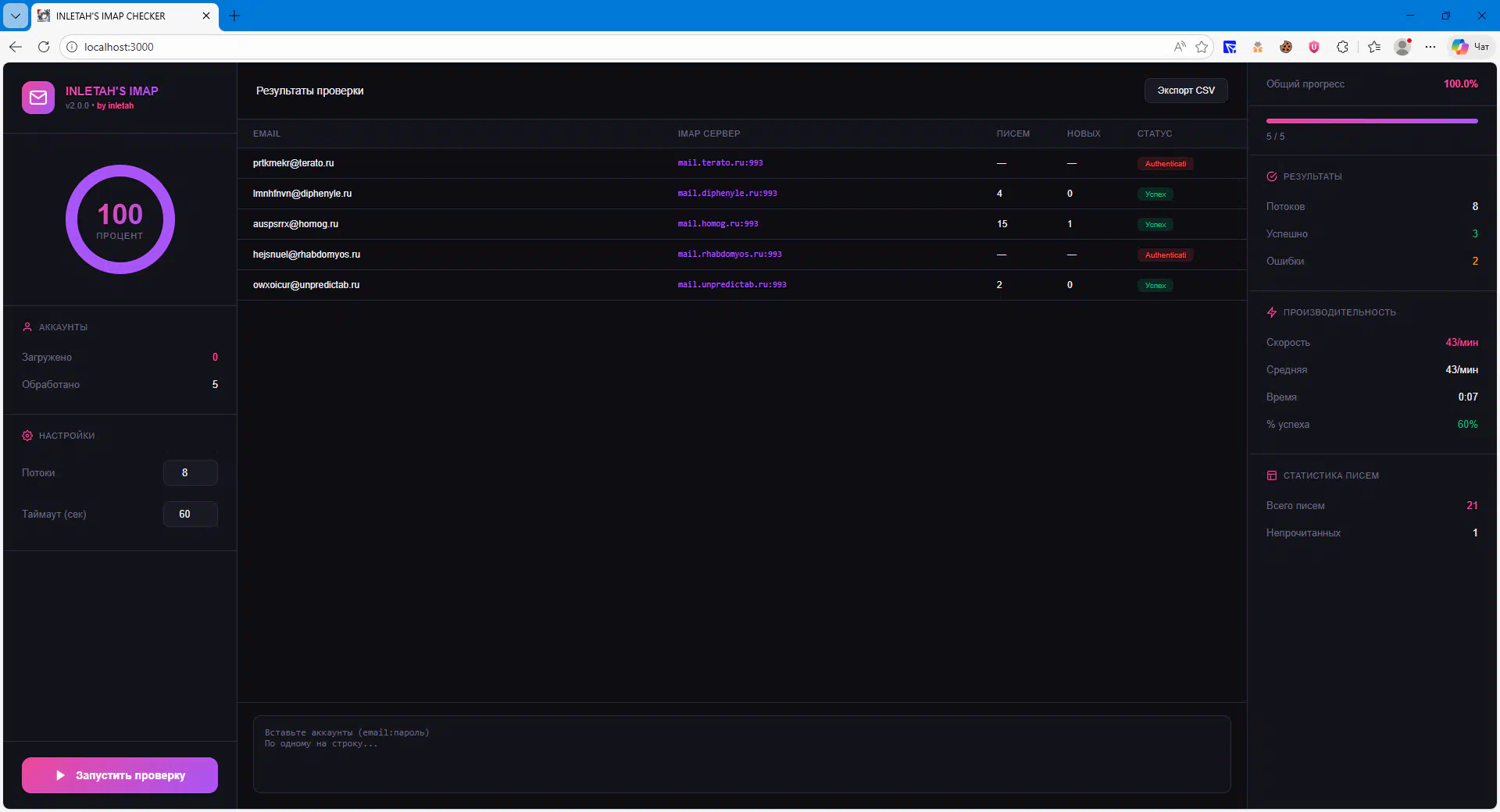1500x812 pixels.
Task: Click the Таймаут (сек) input field
Action: point(190,514)
